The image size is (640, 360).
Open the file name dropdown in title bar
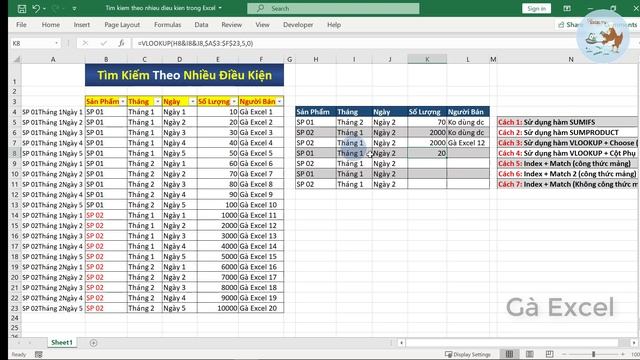coord(220,8)
